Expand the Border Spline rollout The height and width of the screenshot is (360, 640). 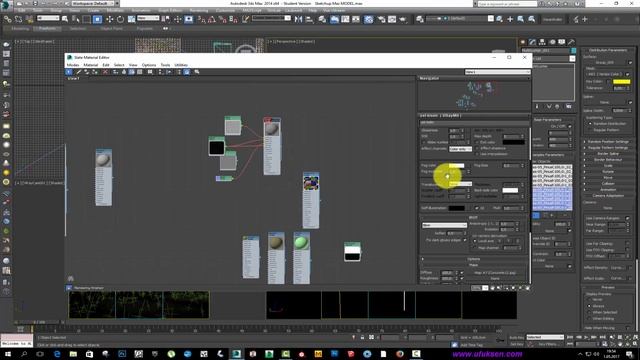click(x=607, y=154)
